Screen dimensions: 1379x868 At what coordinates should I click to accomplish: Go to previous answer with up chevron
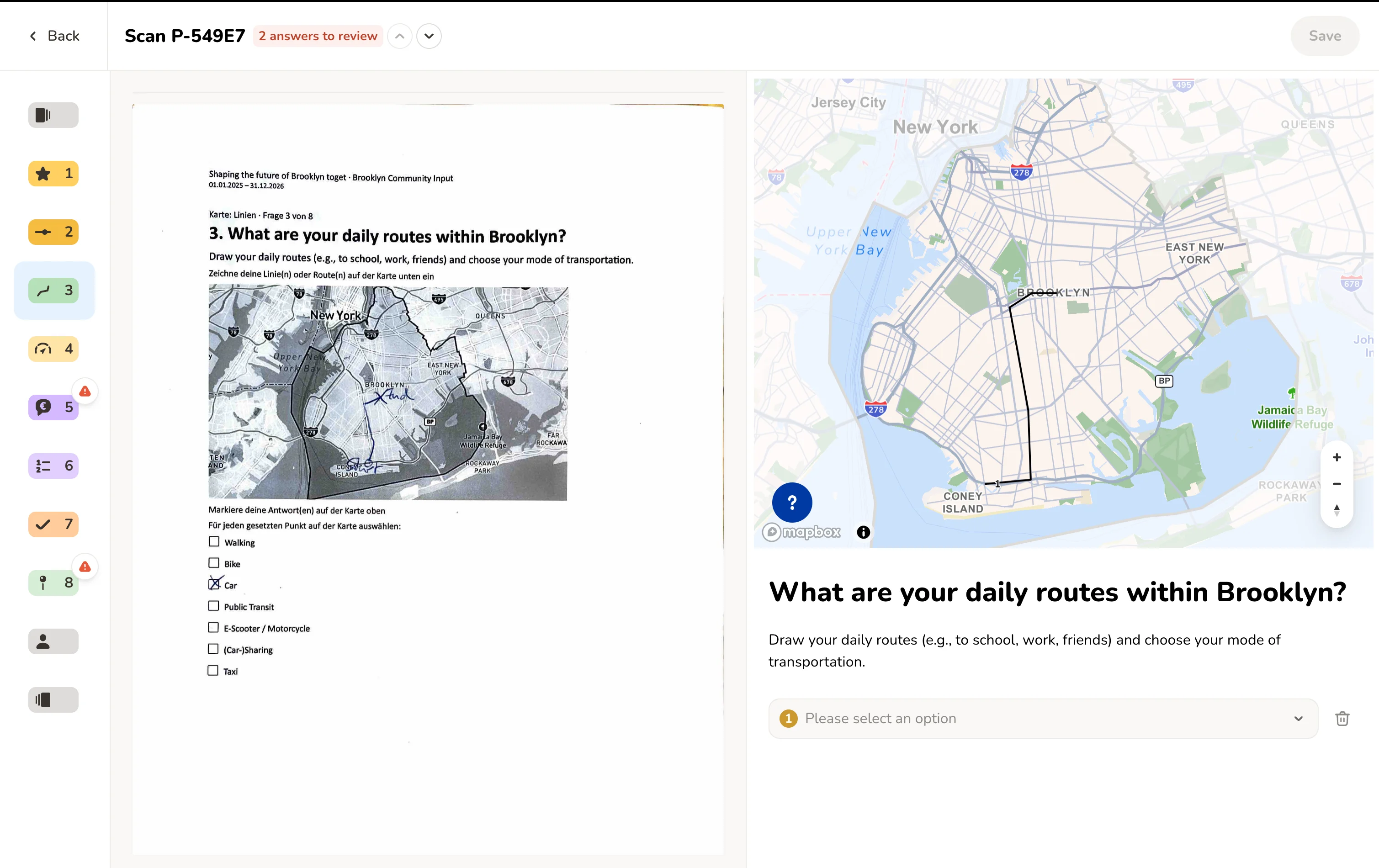tap(400, 36)
